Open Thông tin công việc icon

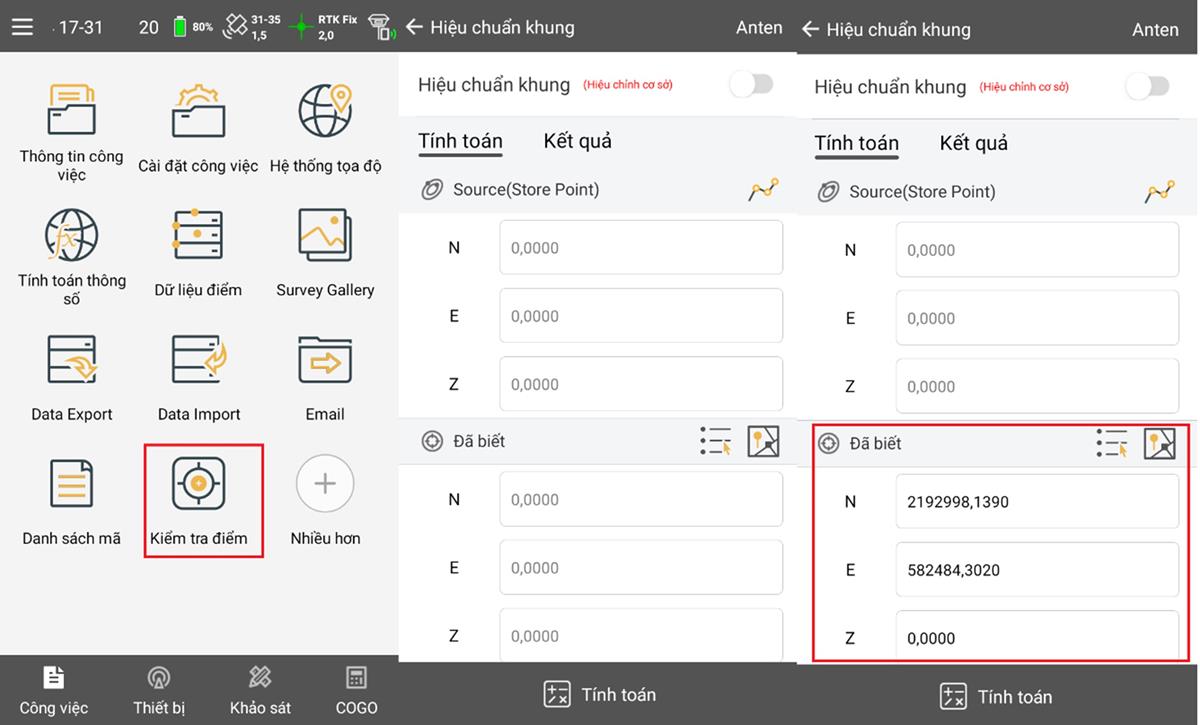pyautogui.click(x=71, y=112)
